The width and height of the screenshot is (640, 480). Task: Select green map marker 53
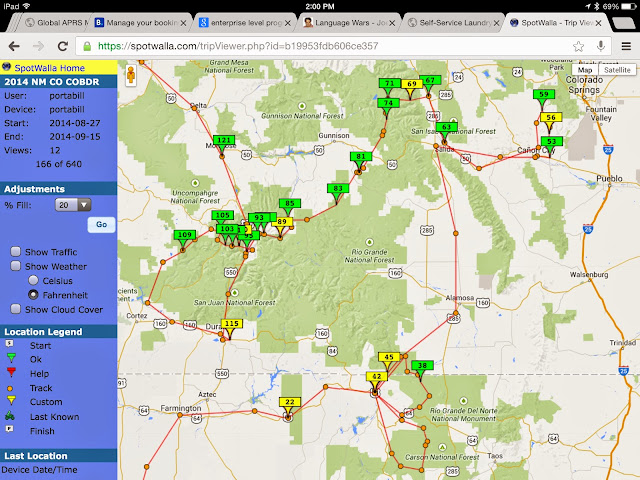(552, 141)
